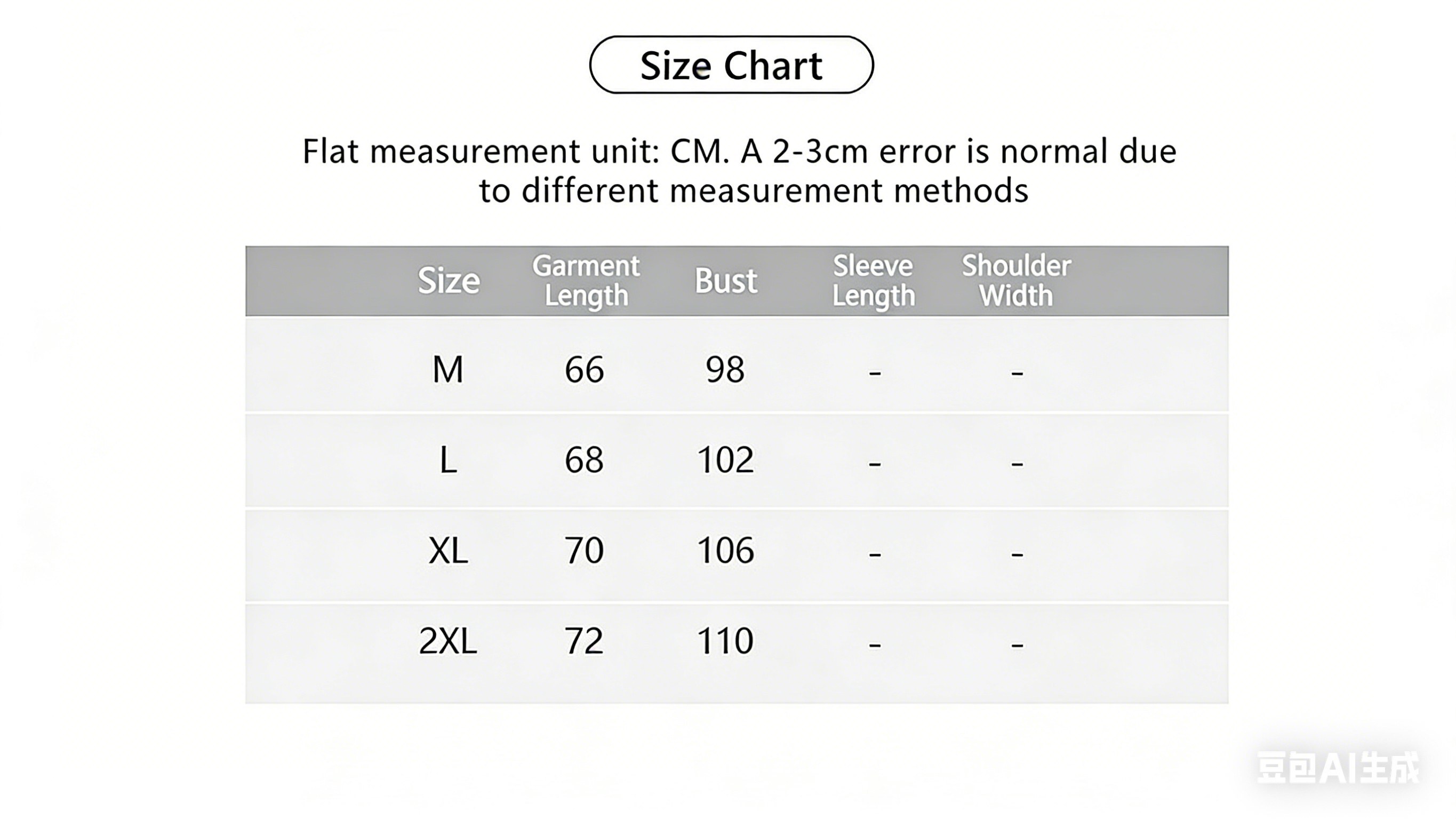Click the Bust column header
This screenshot has height=819, width=1456.
coord(725,281)
